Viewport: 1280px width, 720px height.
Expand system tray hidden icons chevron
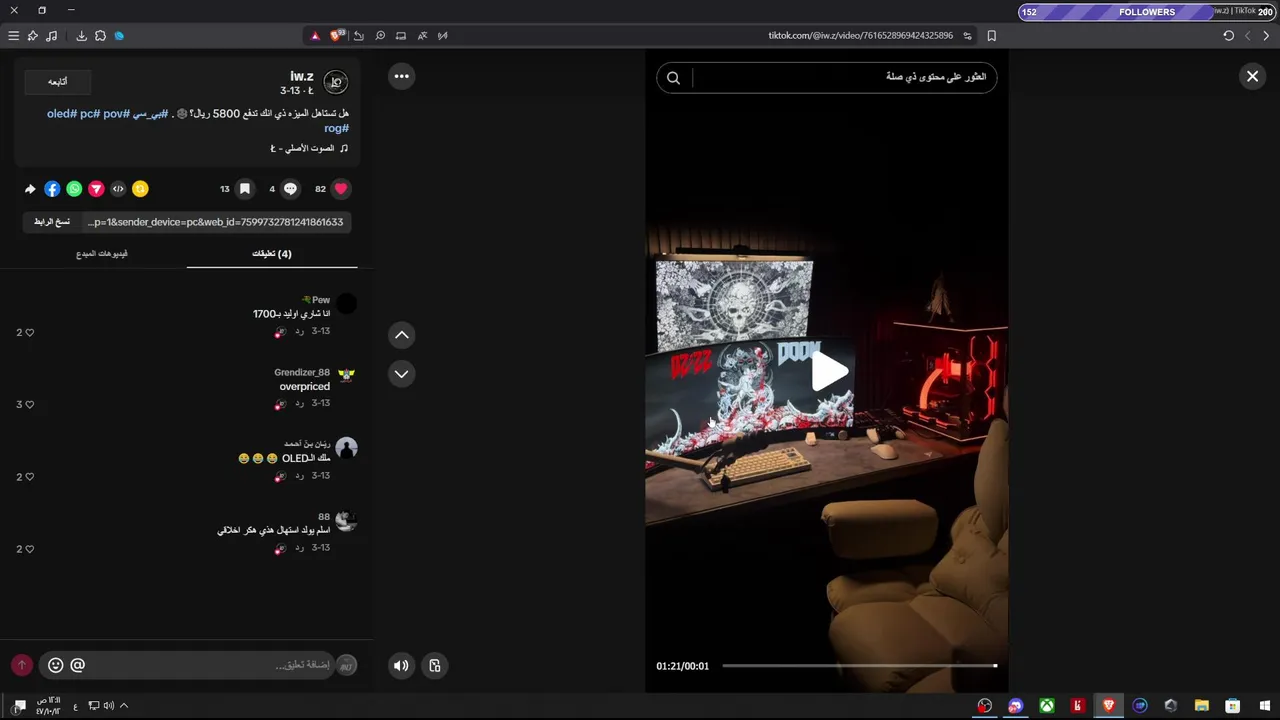124,705
